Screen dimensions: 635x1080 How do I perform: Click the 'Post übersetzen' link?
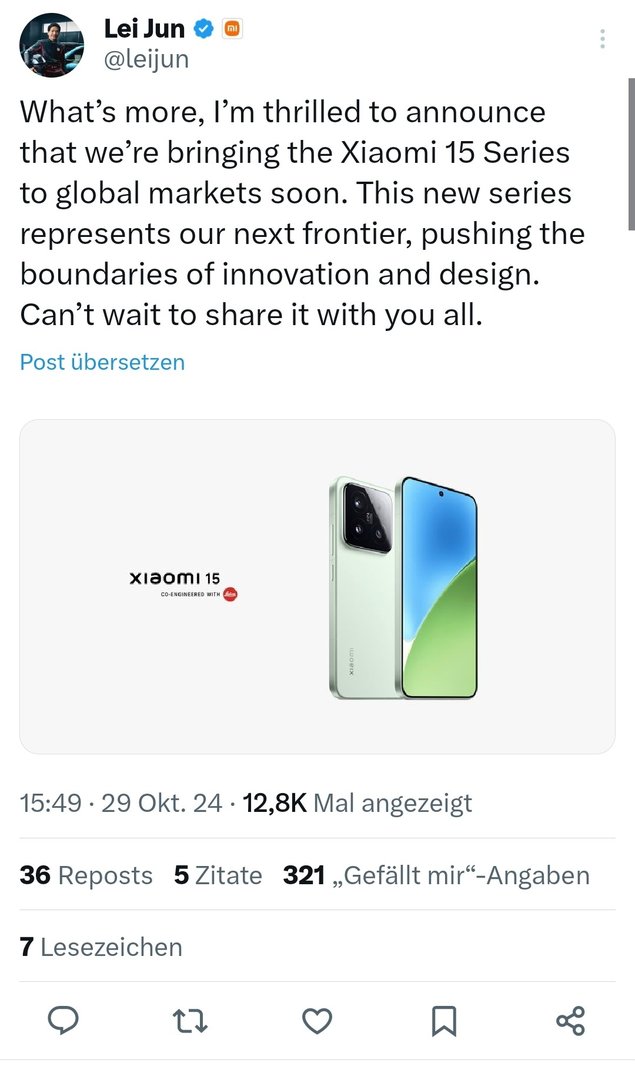[x=102, y=362]
